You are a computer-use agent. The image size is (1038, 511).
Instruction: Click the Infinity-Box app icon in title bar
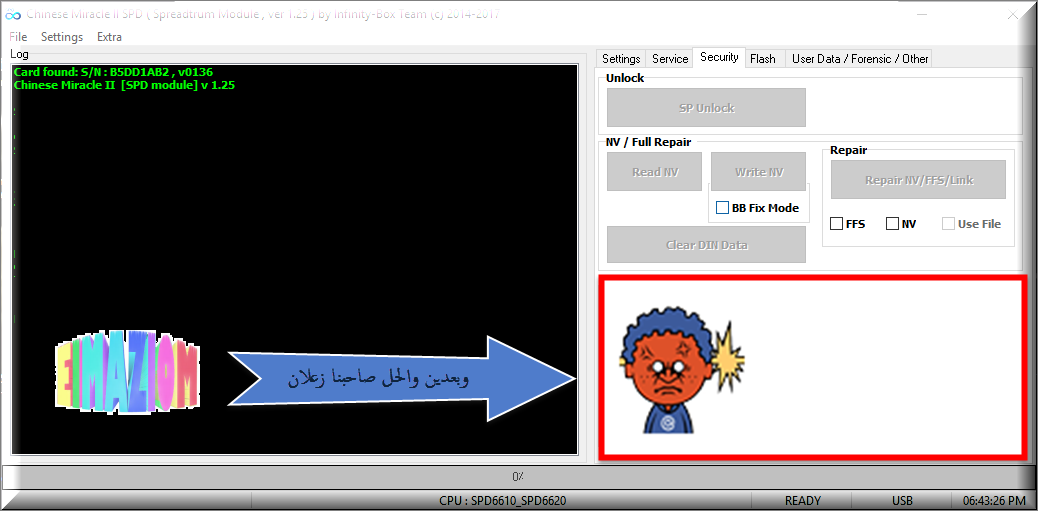click(x=13, y=14)
